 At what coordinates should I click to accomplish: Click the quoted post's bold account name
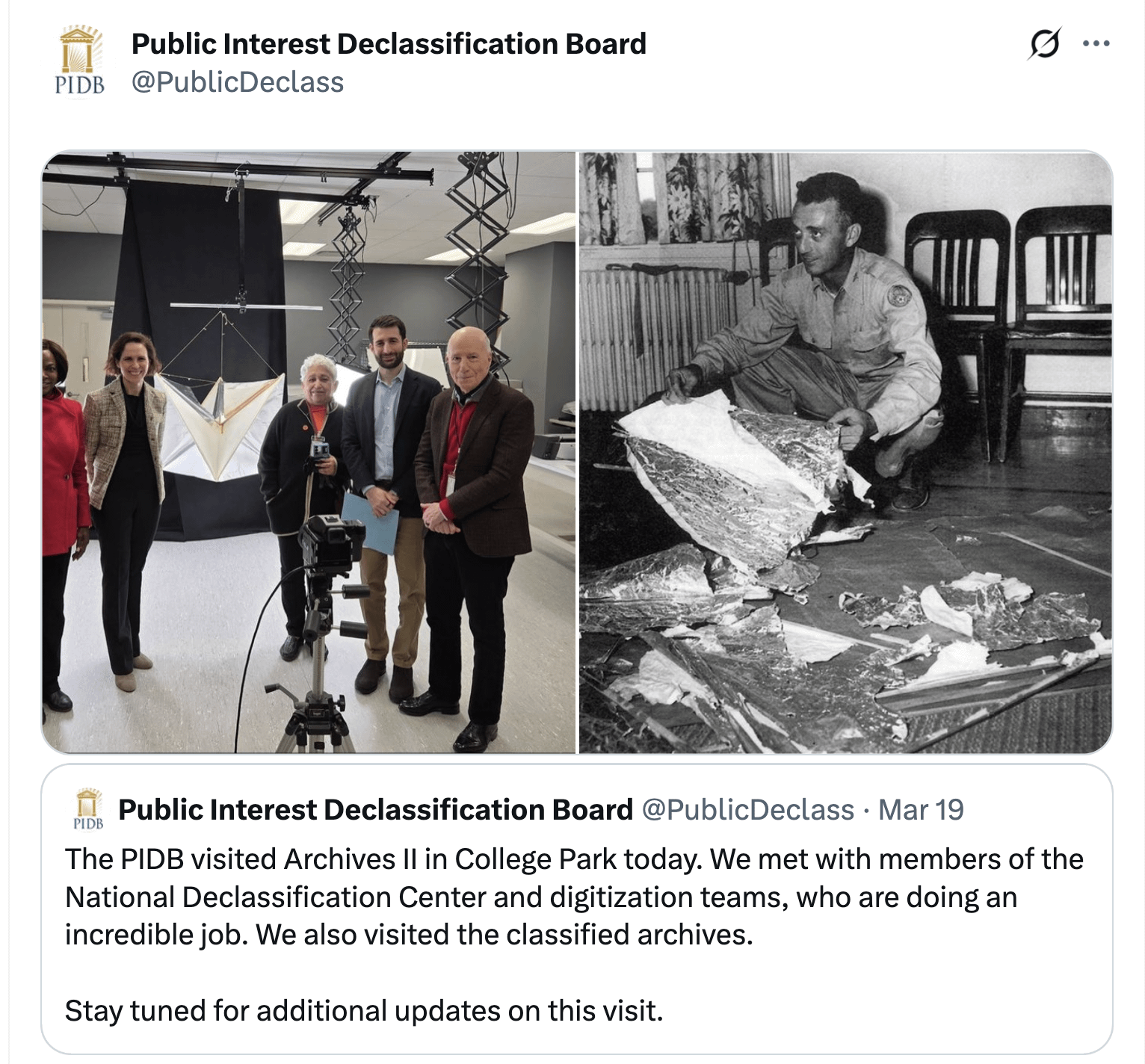pos(375,810)
